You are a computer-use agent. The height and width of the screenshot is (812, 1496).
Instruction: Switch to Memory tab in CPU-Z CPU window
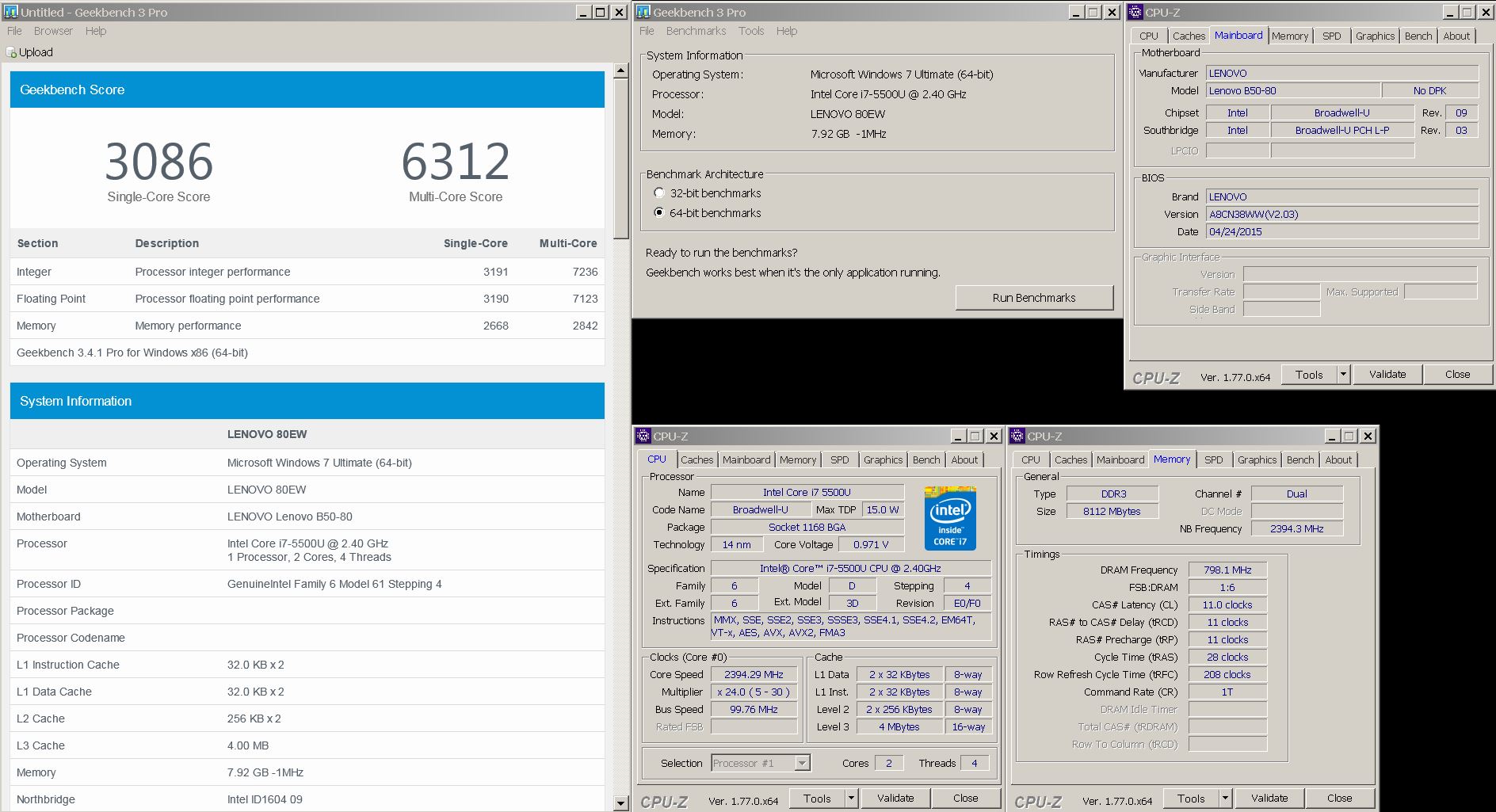[798, 459]
